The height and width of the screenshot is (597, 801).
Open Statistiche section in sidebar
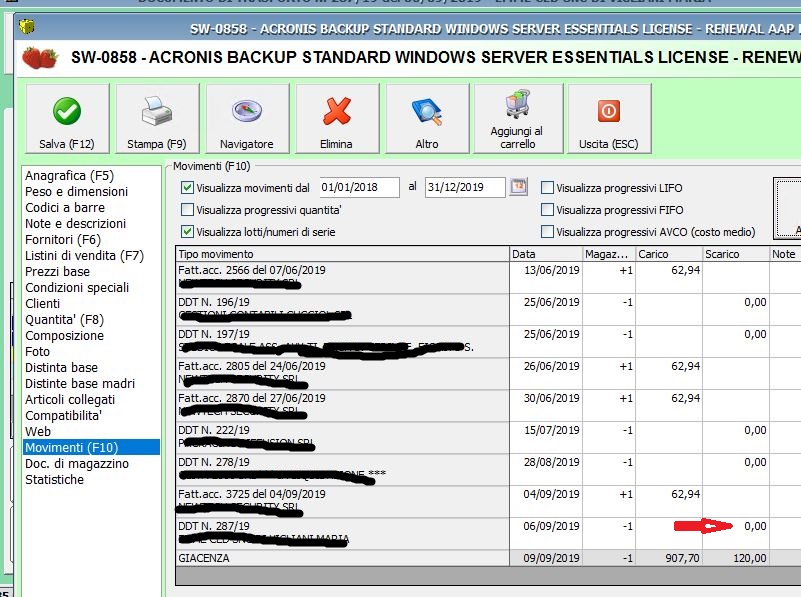click(54, 480)
